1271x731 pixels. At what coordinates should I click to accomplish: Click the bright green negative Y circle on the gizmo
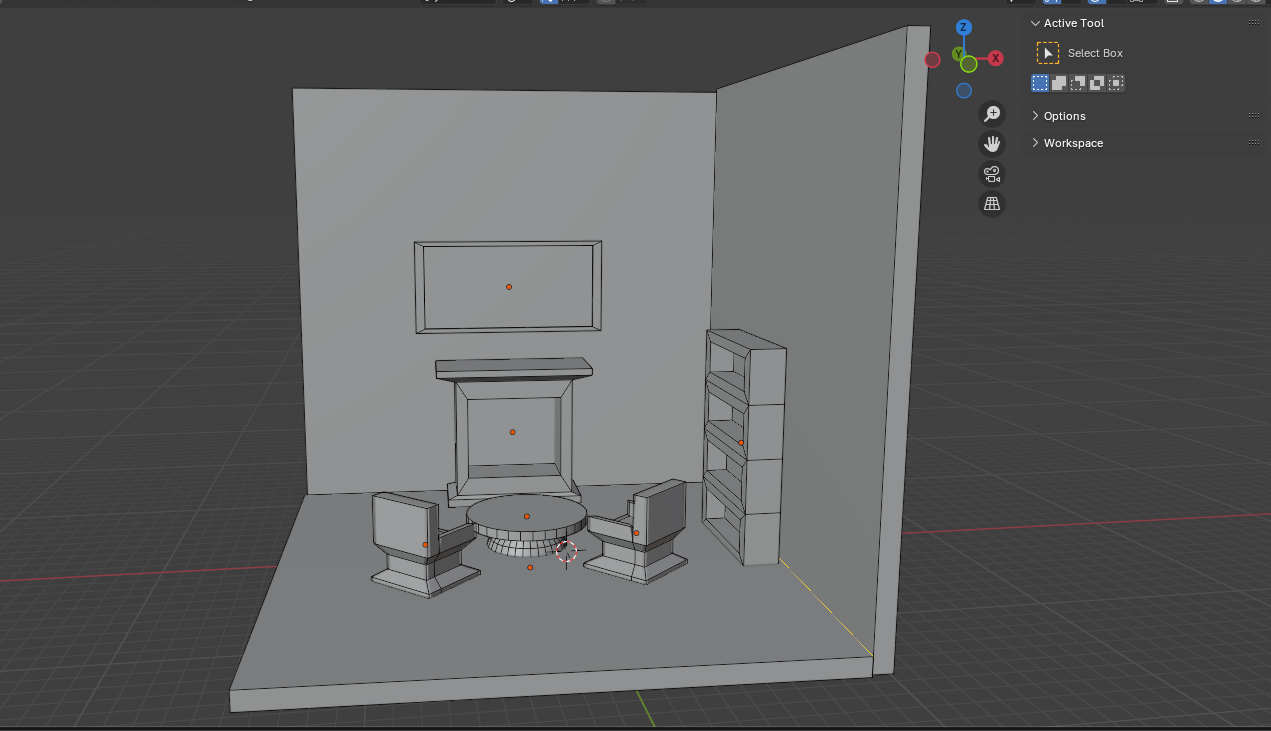pos(969,64)
